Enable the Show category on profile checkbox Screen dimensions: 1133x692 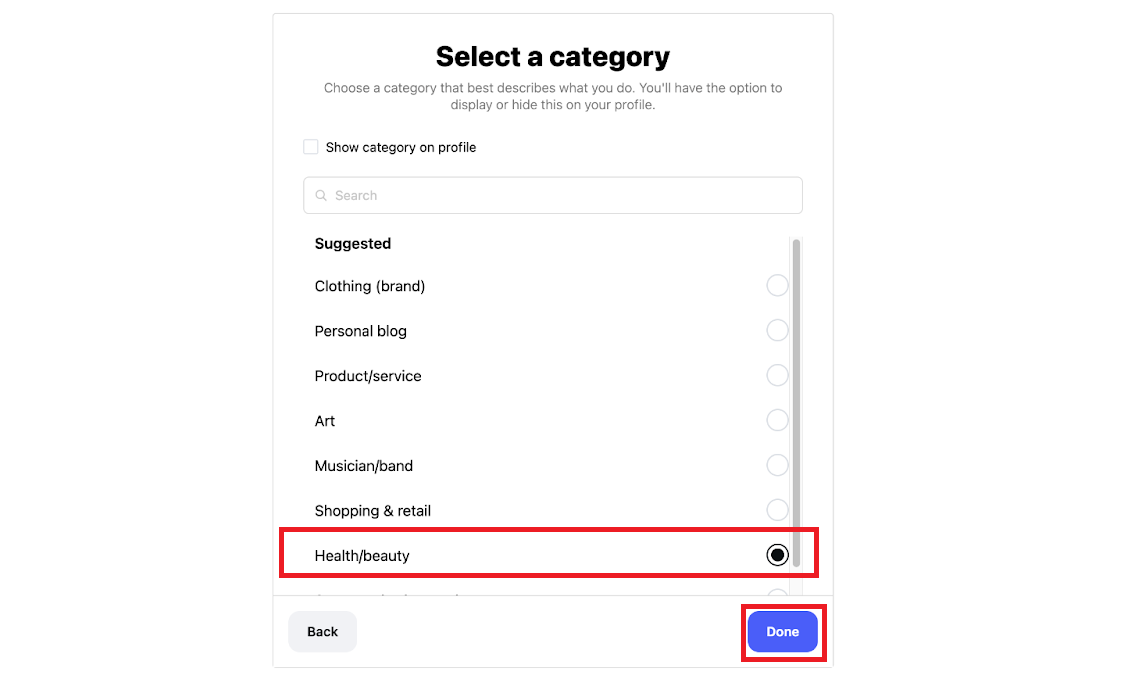311,147
